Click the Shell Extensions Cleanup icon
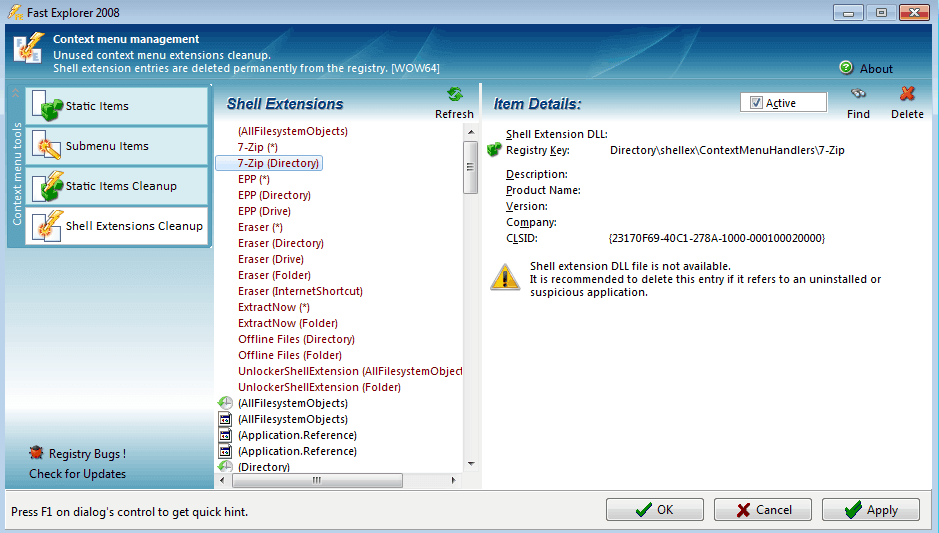Screen dimensions: 939x533 (47, 226)
